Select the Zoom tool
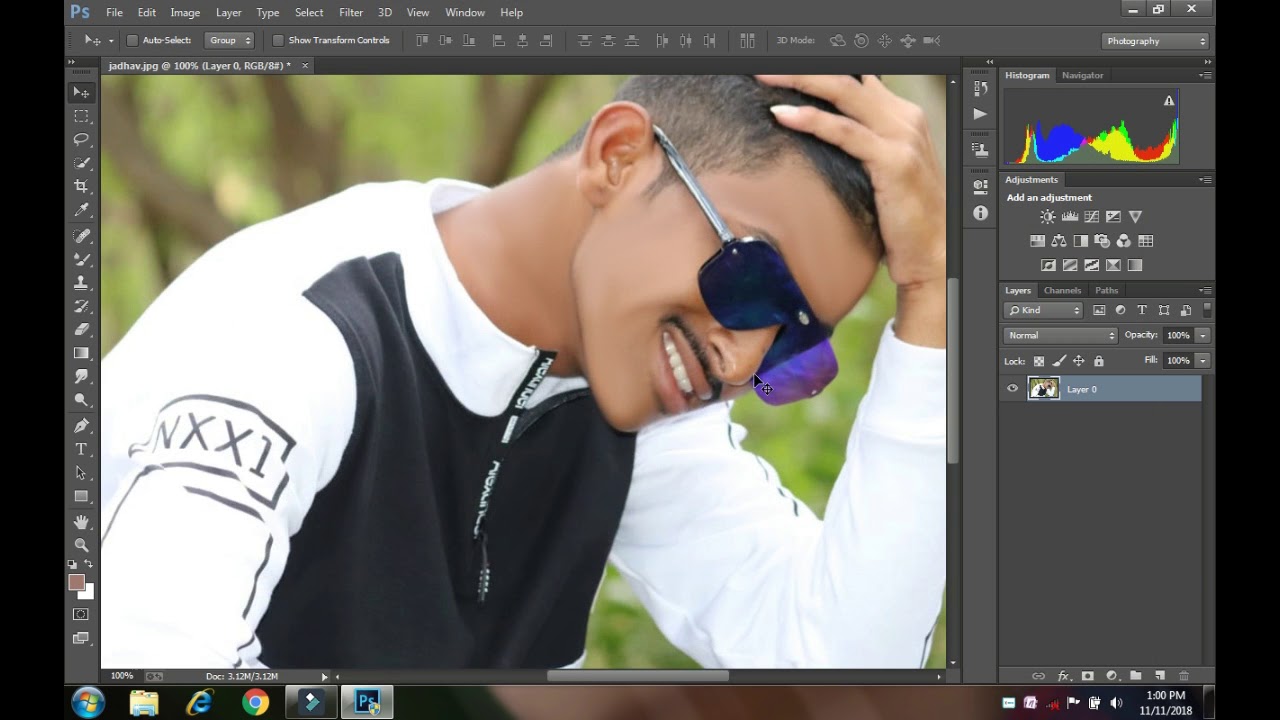This screenshot has height=720, width=1280. click(x=81, y=545)
